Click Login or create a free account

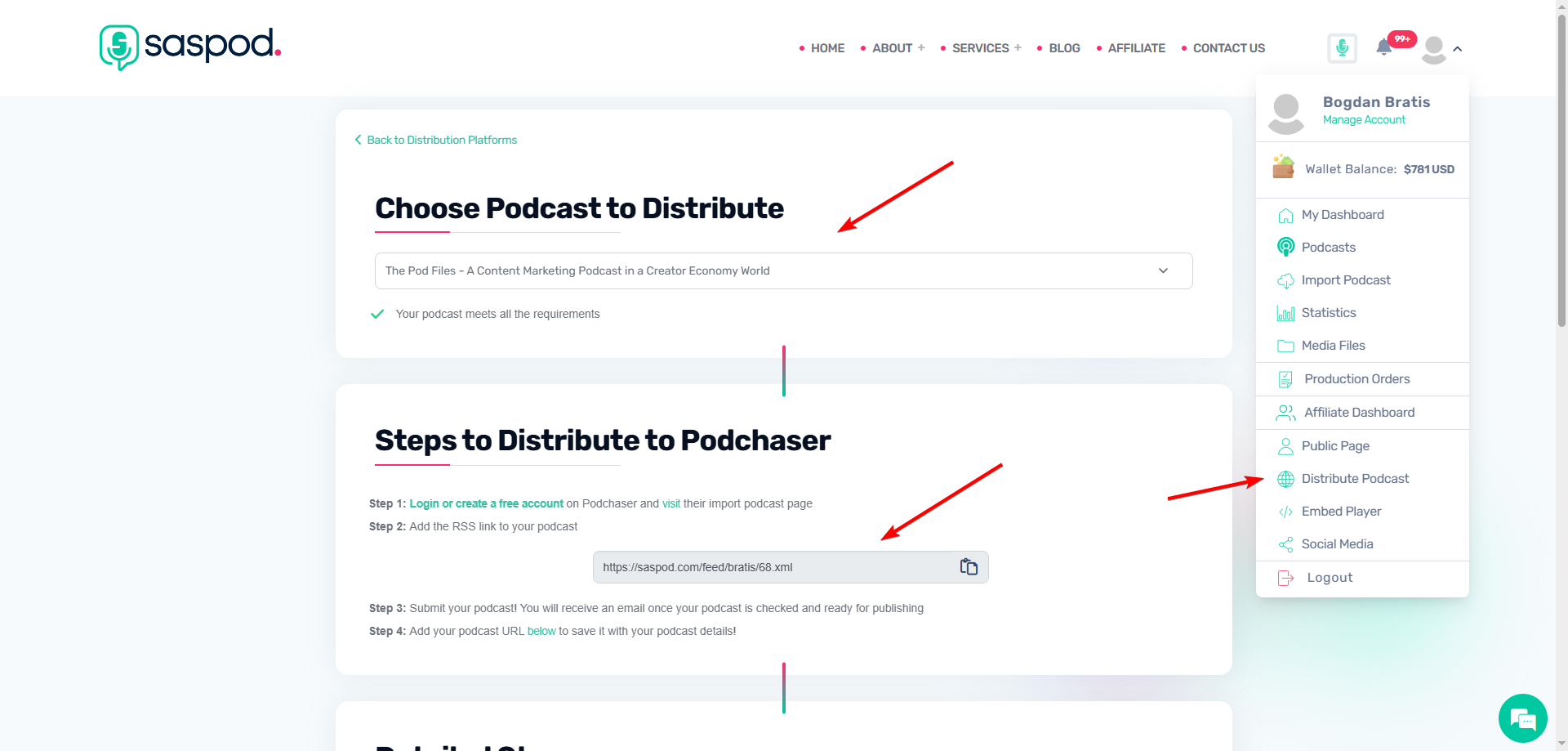(486, 504)
